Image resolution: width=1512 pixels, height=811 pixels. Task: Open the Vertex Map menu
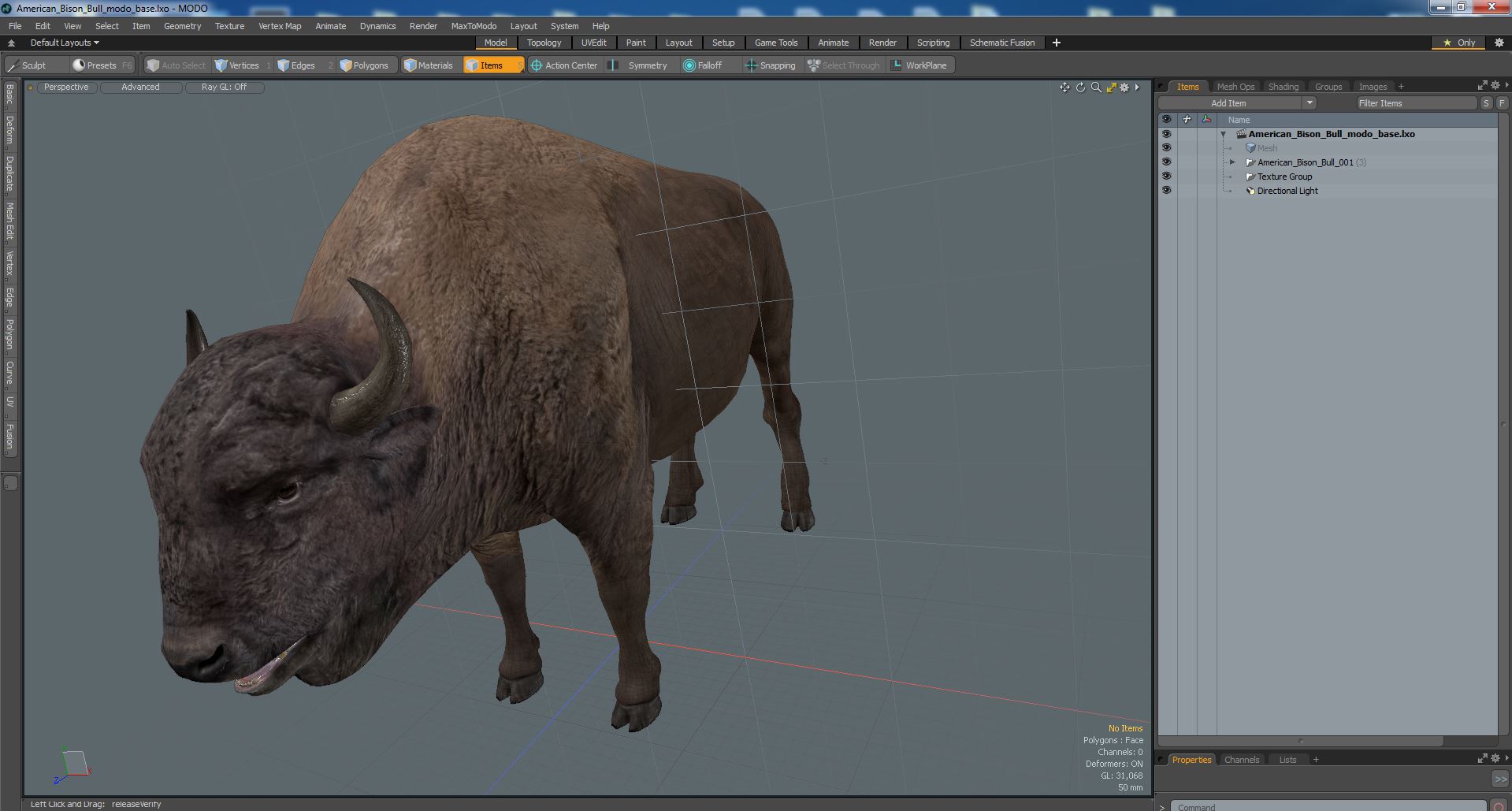click(280, 26)
